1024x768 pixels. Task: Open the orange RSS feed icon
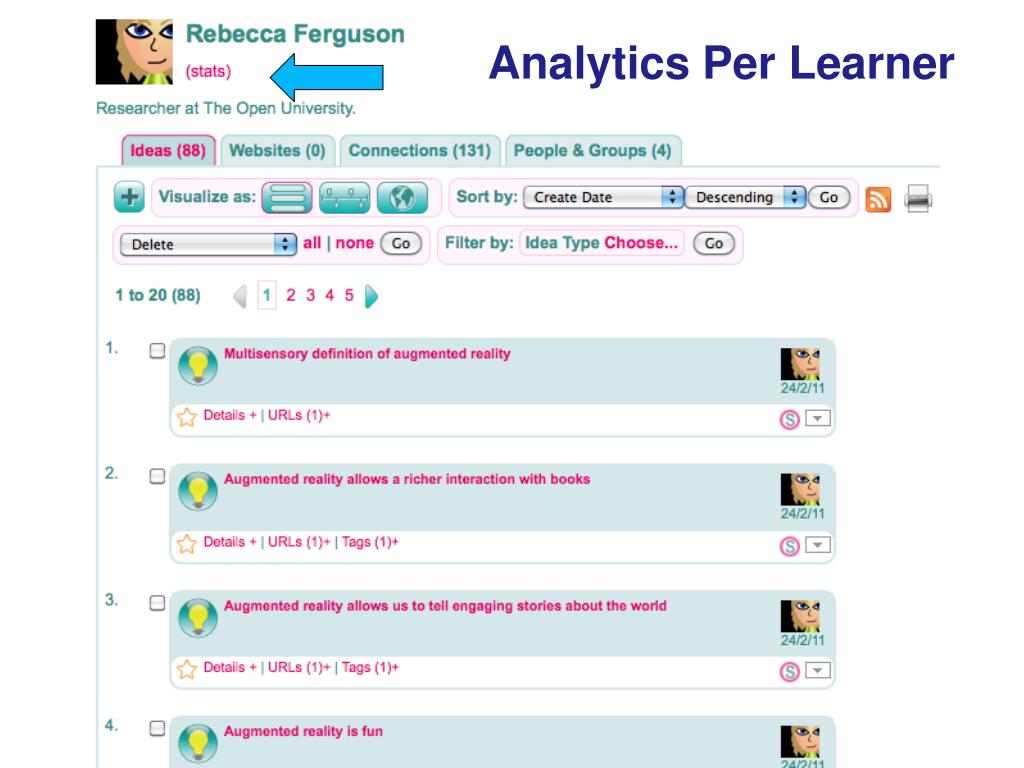coord(878,199)
